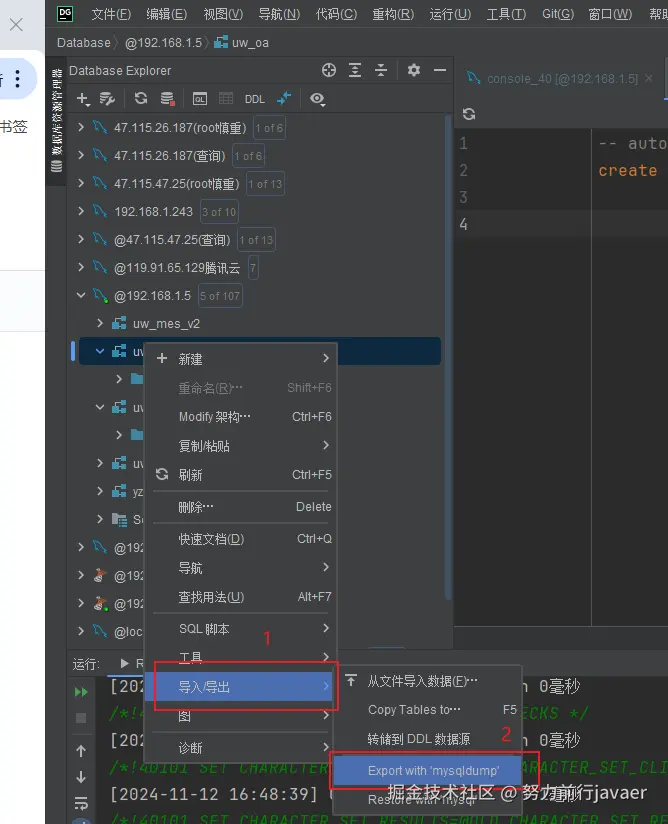This screenshot has width=668, height=824.
Task: Click the down arrow in run panel
Action: point(81,777)
